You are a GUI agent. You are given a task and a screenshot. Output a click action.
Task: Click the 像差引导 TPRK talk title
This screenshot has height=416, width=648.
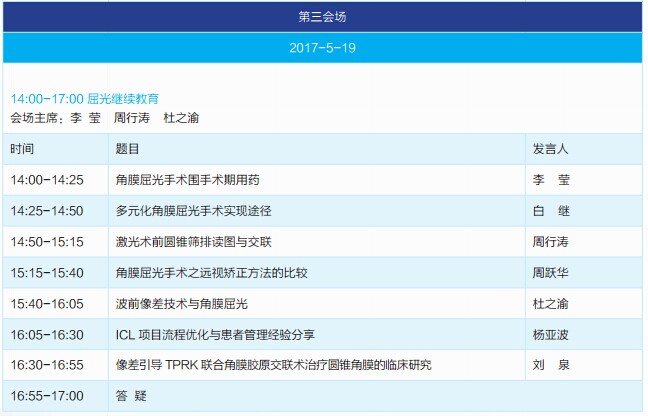pyautogui.click(x=273, y=365)
